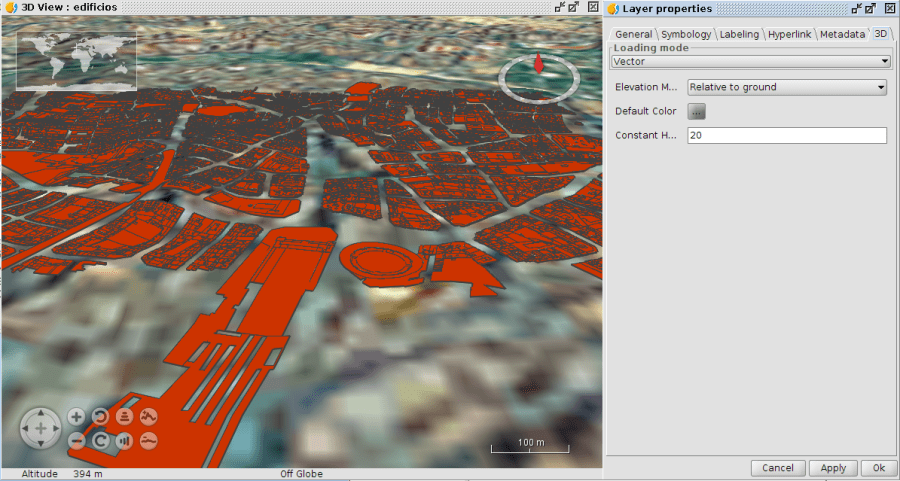Expand the Elevation Mode dropdown
900x481 pixels.
(x=787, y=87)
